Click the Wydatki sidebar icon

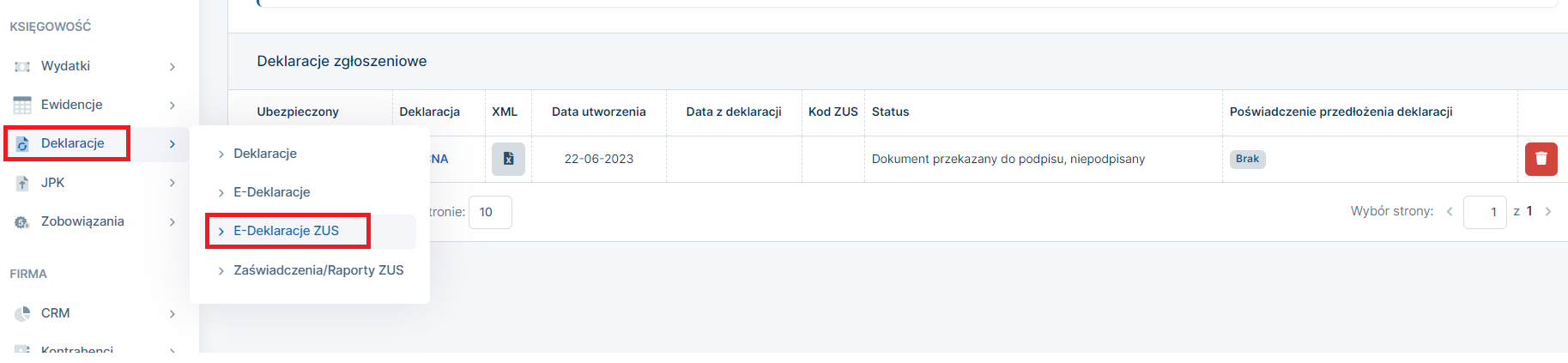[22, 66]
